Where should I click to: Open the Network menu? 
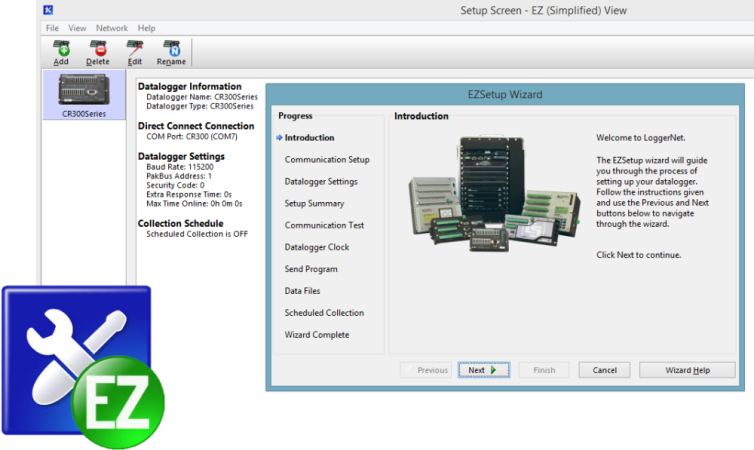112,28
